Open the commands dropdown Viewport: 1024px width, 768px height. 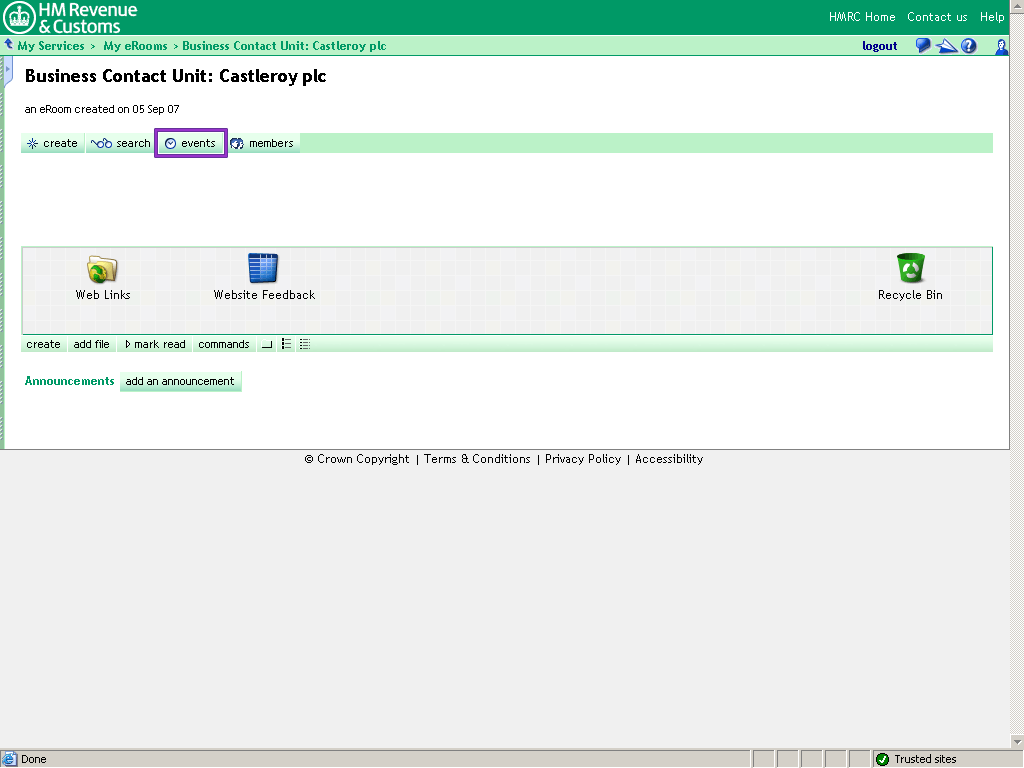pyautogui.click(x=223, y=344)
